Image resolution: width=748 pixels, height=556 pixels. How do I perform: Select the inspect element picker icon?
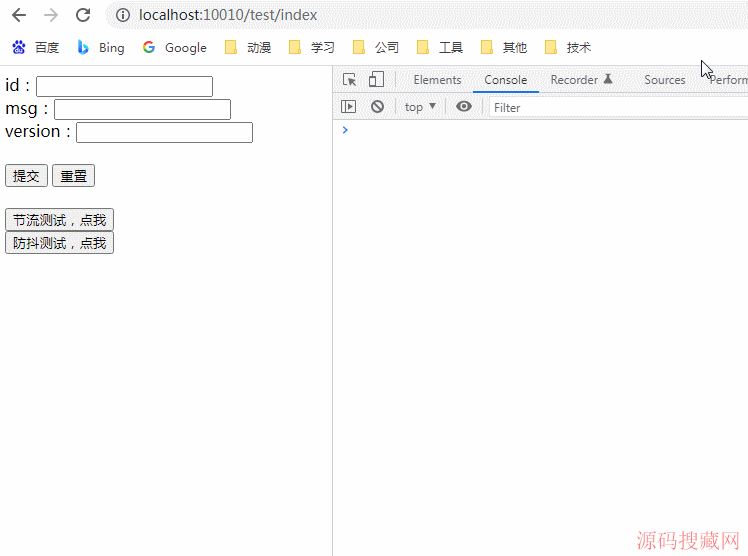[349, 80]
